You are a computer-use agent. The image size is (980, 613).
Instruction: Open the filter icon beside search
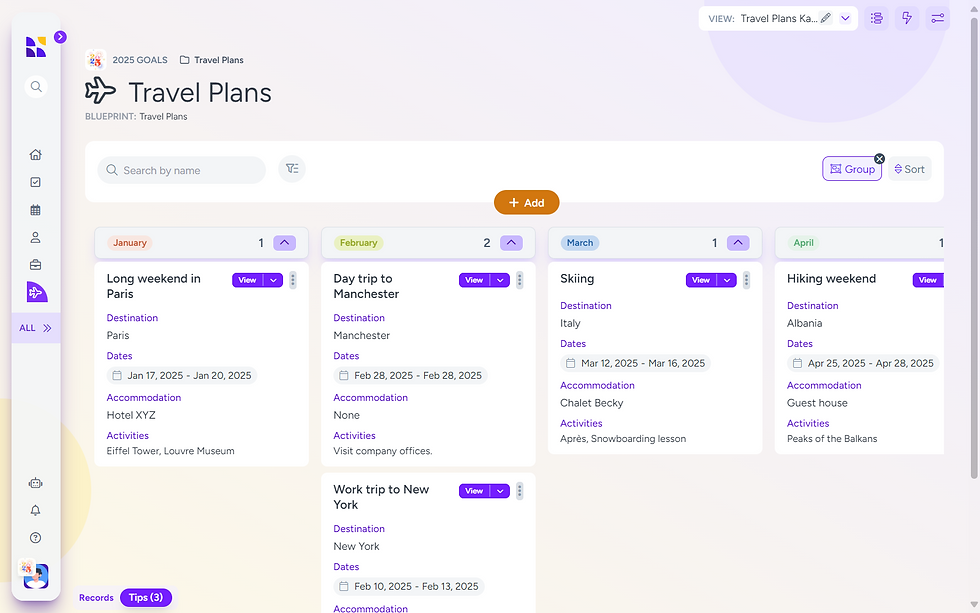pyautogui.click(x=292, y=169)
